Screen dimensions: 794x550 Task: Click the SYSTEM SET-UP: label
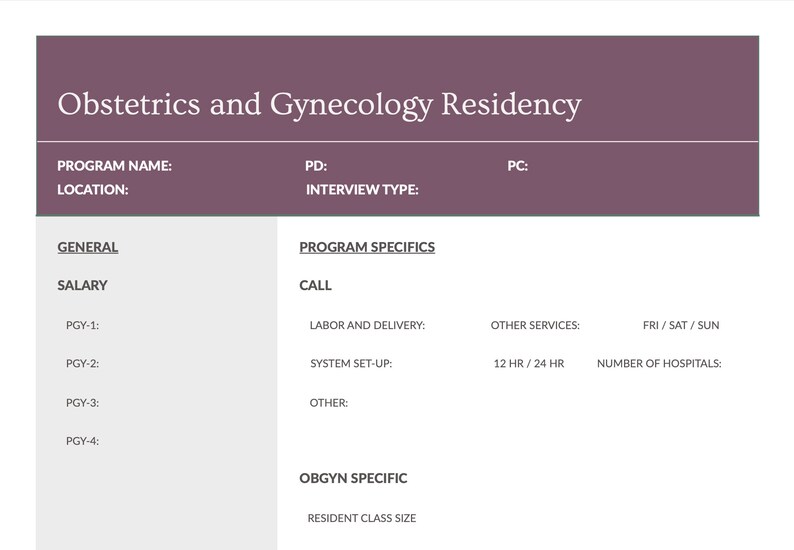click(351, 364)
